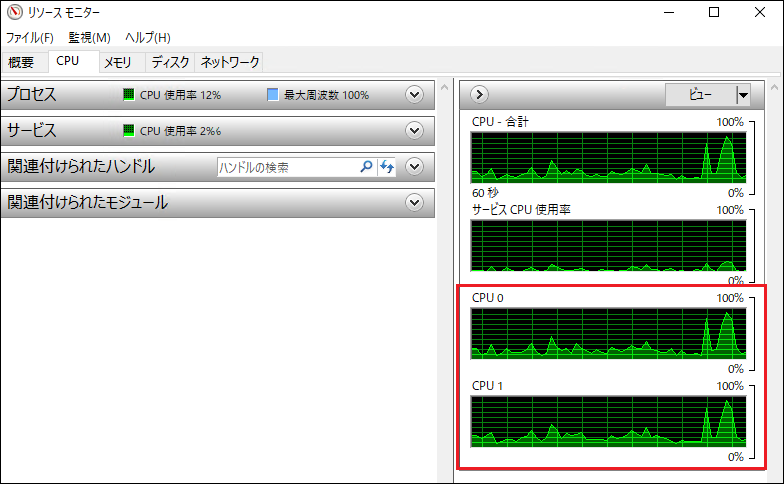
Task: Click the magnifier icon in handle search
Action: [x=366, y=167]
